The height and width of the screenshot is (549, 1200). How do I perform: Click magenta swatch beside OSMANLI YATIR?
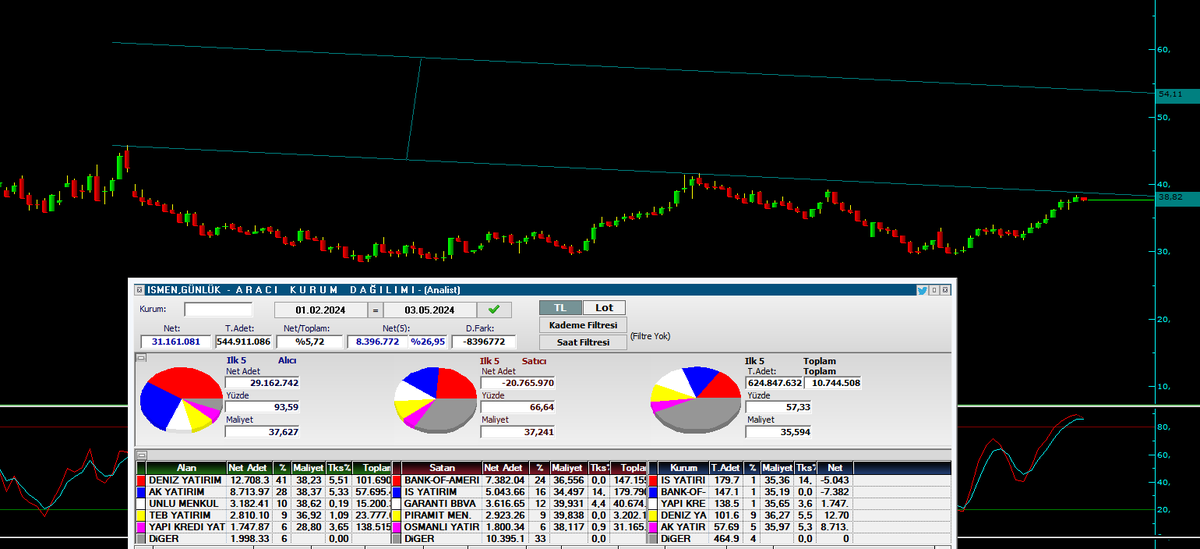[395, 527]
